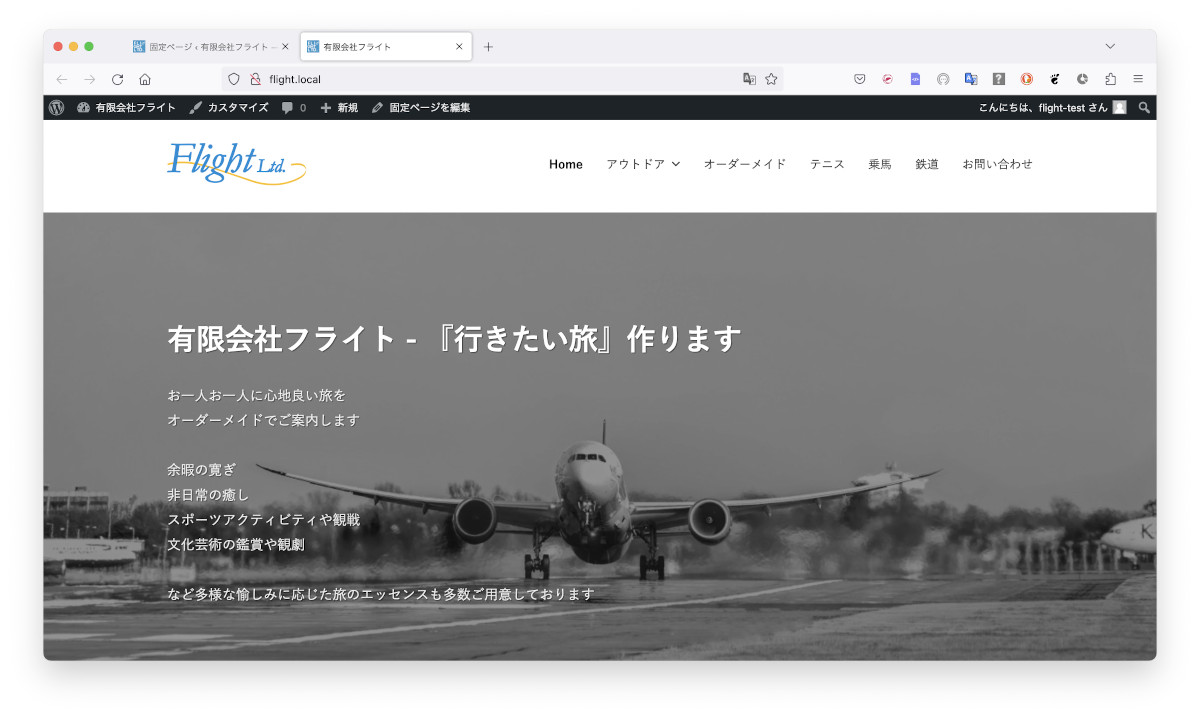This screenshot has height=718, width=1200.
Task: Open the Home menu item
Action: [x=566, y=164]
